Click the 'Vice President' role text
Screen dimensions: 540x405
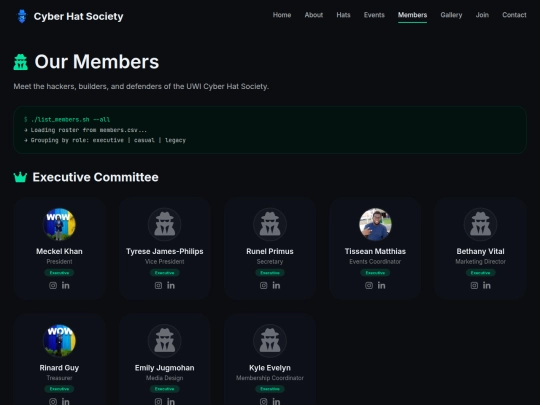tap(165, 262)
